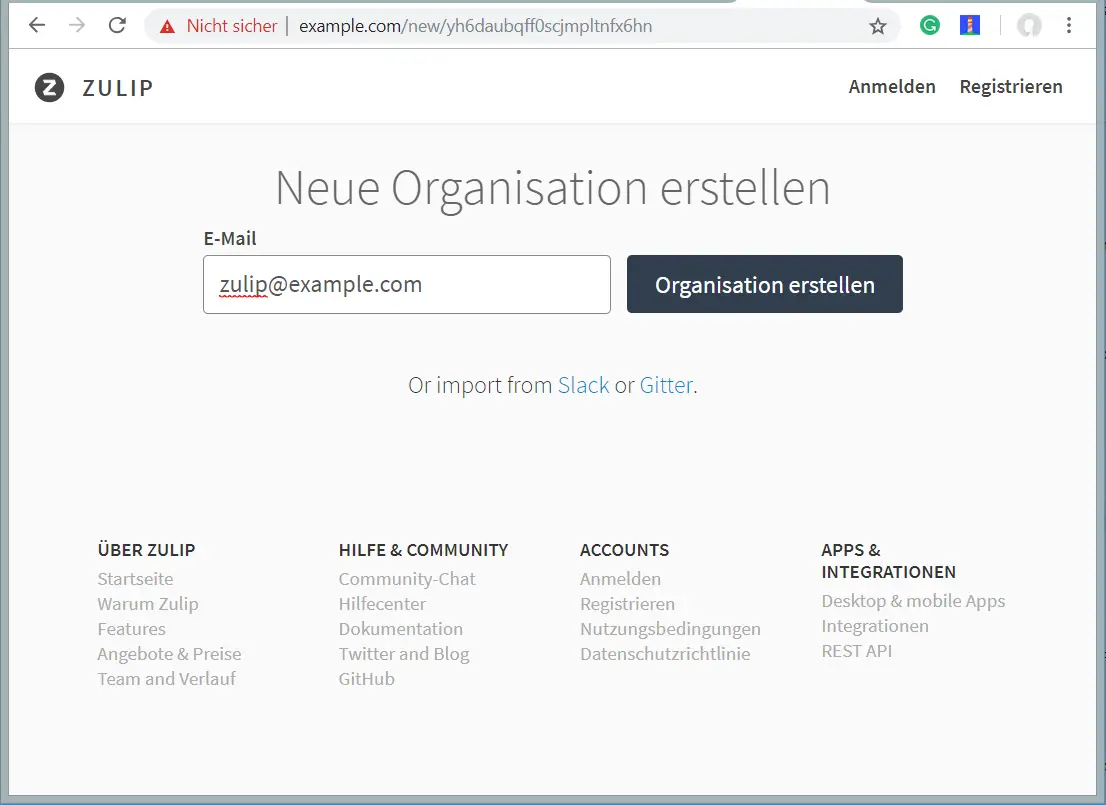Open 'Warum Zulip' footer link
Image resolution: width=1106 pixels, height=805 pixels.
[148, 604]
